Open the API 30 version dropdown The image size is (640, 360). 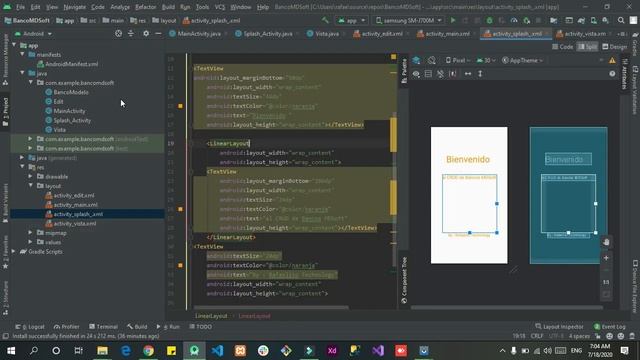pyautogui.click(x=485, y=60)
